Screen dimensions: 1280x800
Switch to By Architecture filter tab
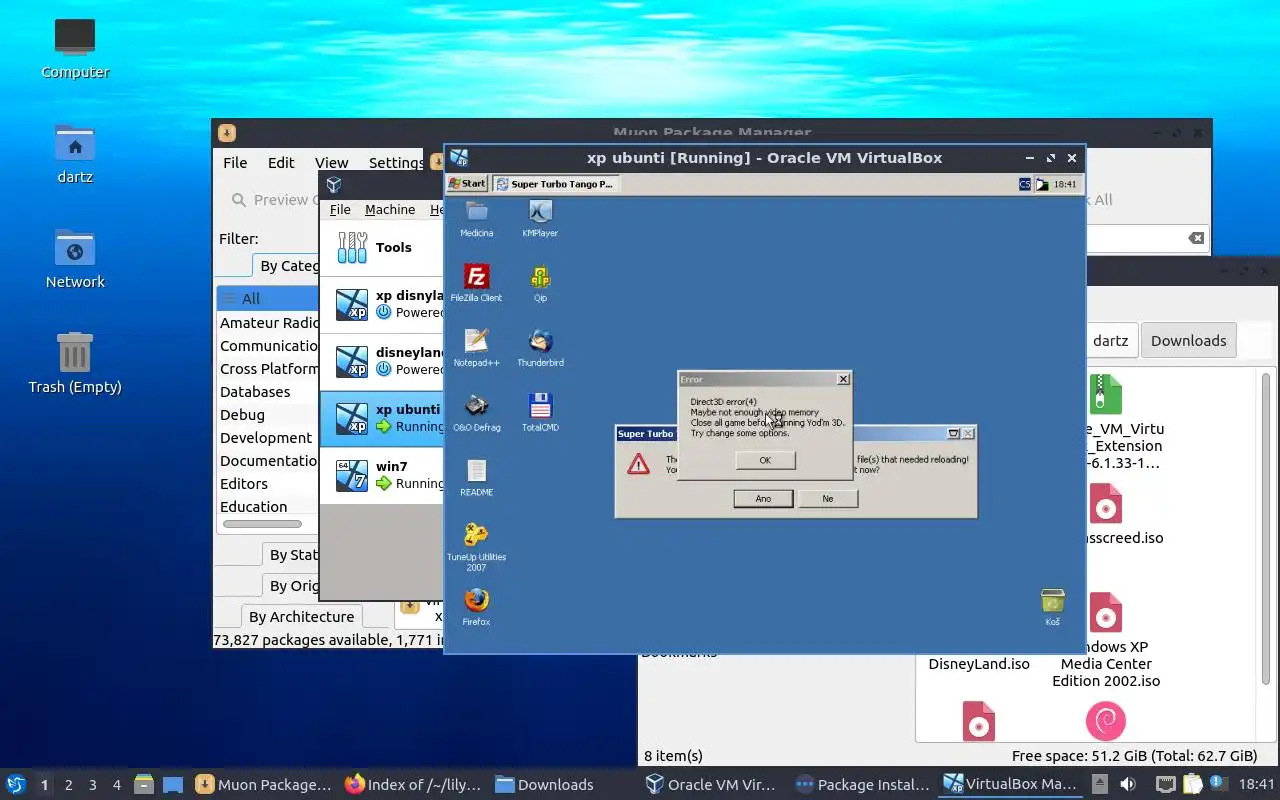click(x=301, y=616)
